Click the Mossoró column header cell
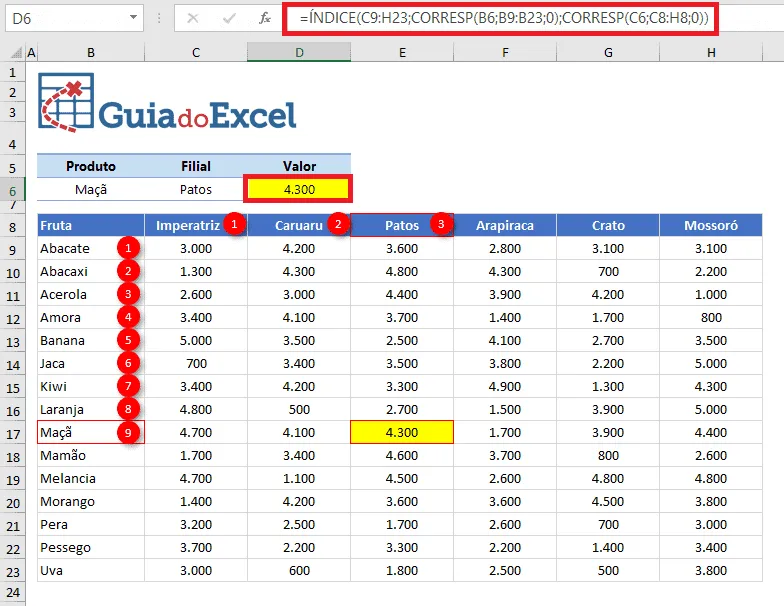The width and height of the screenshot is (784, 606). point(711,226)
